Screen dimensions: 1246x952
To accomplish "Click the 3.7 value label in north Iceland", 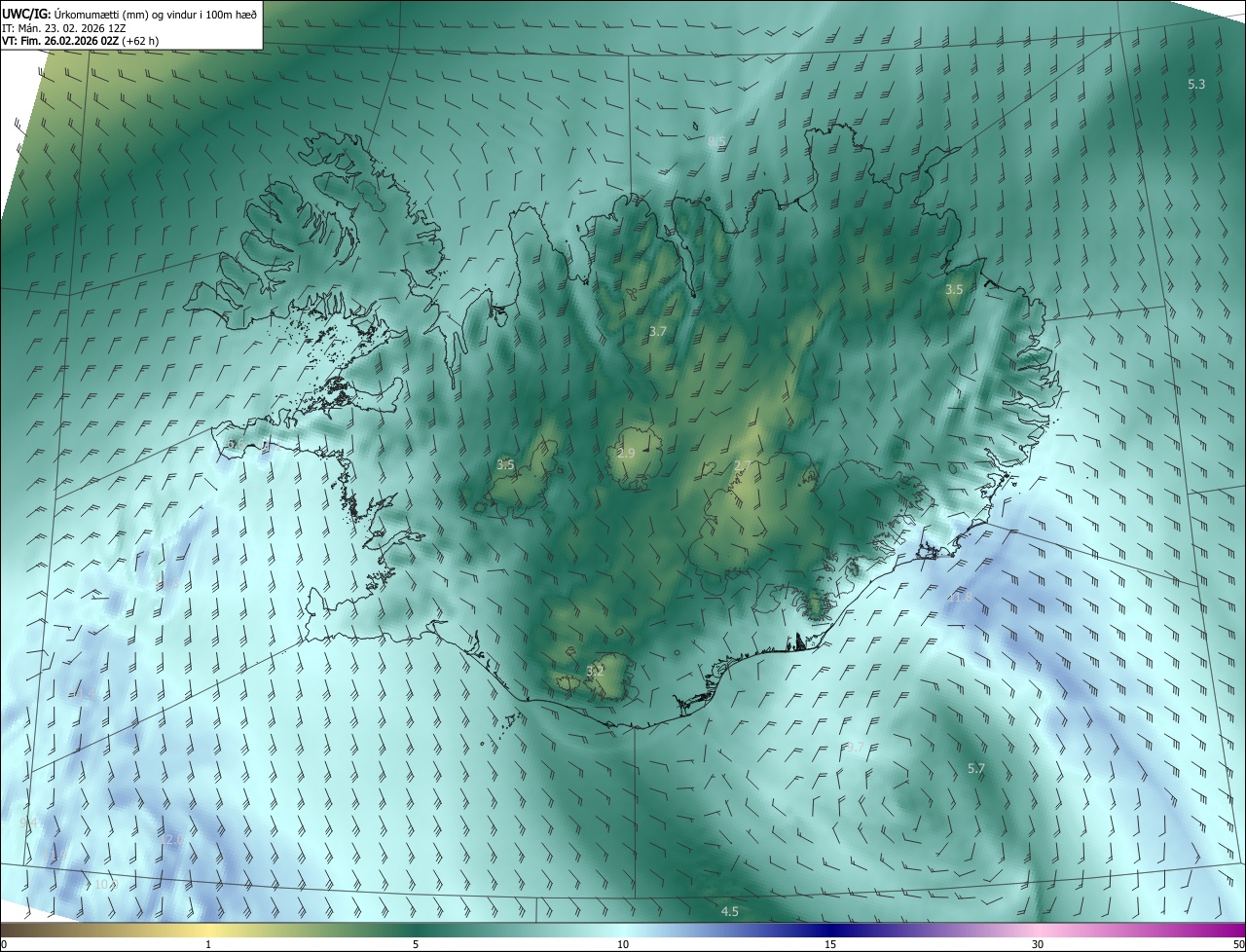I will click(x=658, y=332).
